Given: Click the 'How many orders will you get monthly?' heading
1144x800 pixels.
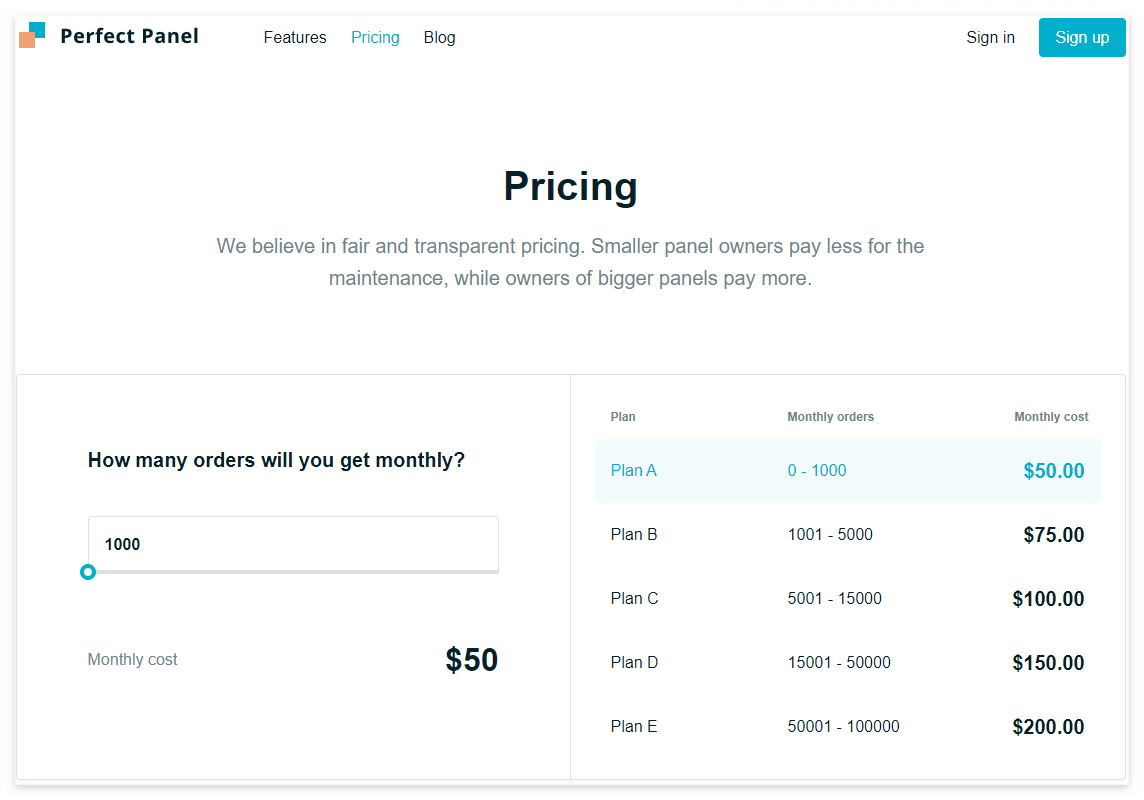Looking at the screenshot, I should 276,460.
